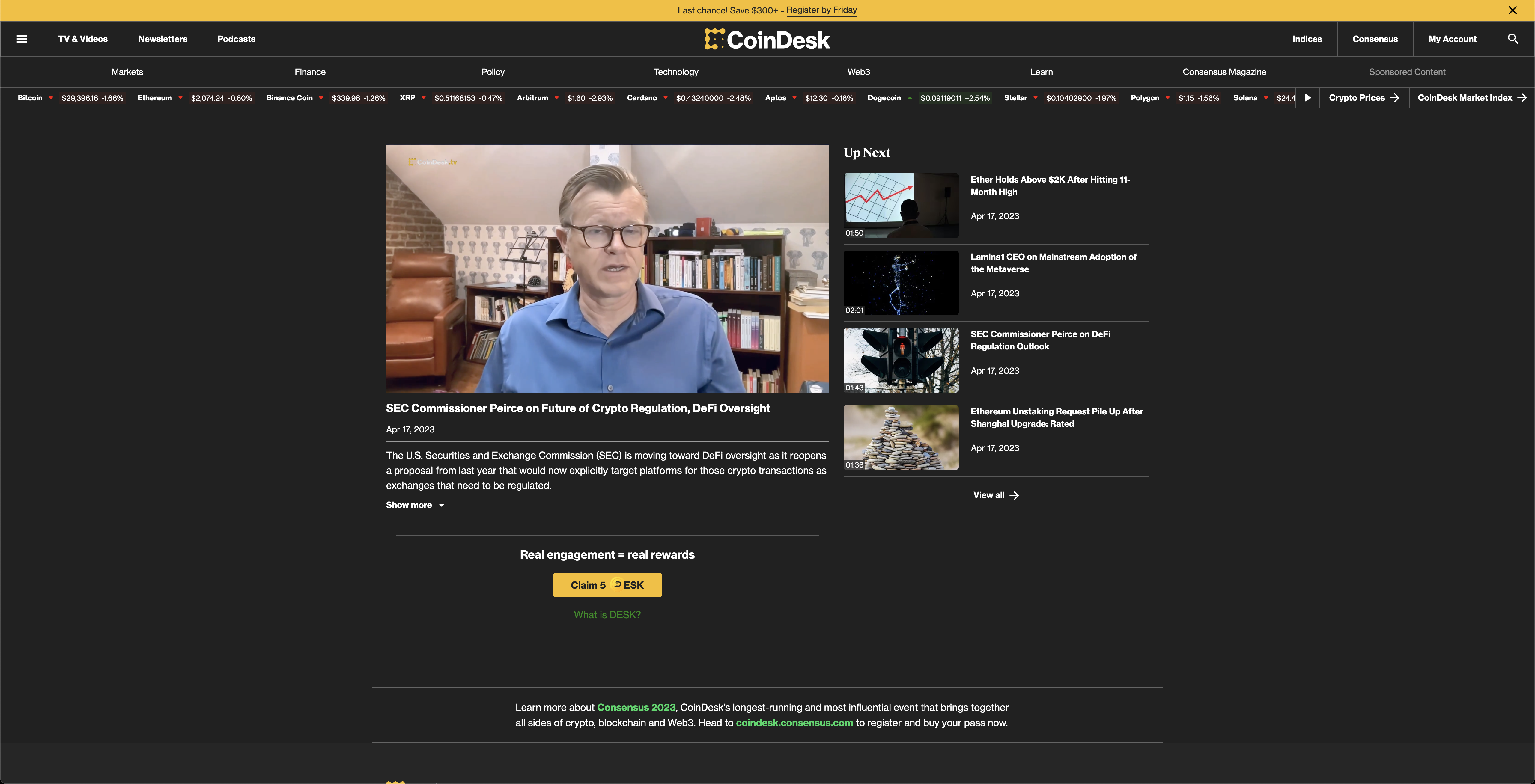The height and width of the screenshot is (784, 1535).
Task: Click the Claim 5 DESK button
Action: coord(607,584)
